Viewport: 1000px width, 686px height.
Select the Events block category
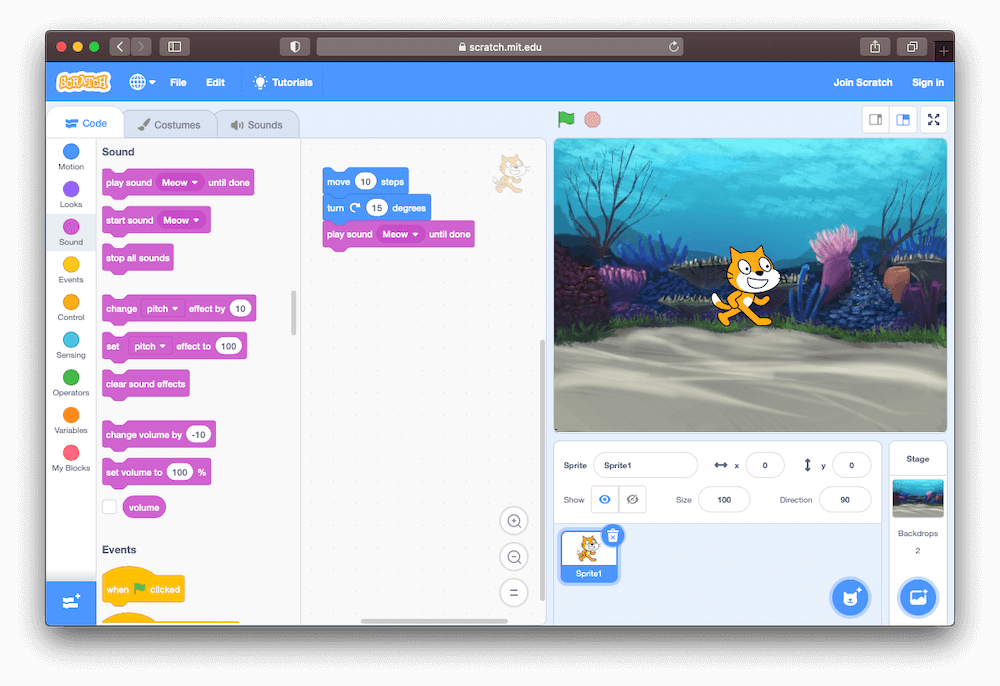pos(71,270)
